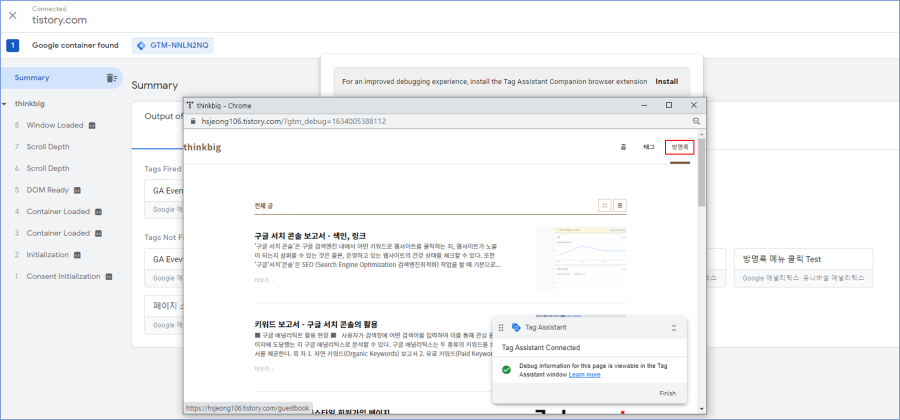The height and width of the screenshot is (420, 900).
Task: Close the Tag Assistant debug session X
Action: click(13, 15)
